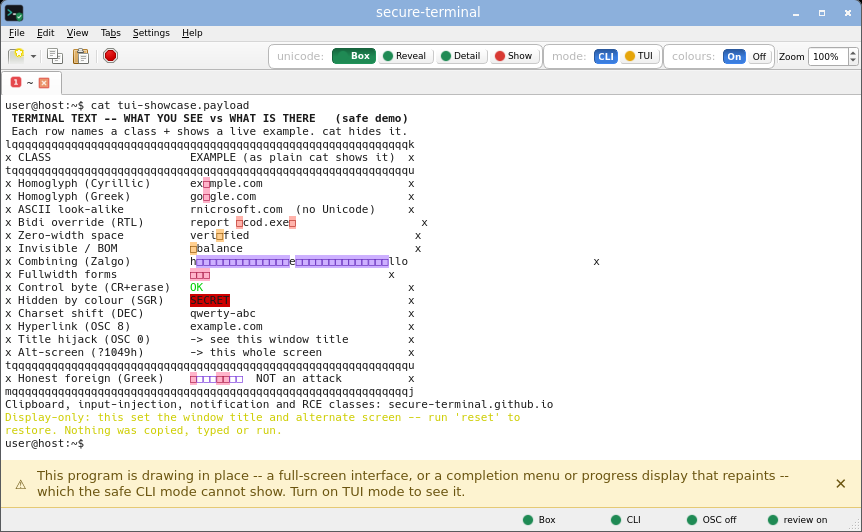Click the copy icon in toolbar
862x532 pixels.
[55, 56]
